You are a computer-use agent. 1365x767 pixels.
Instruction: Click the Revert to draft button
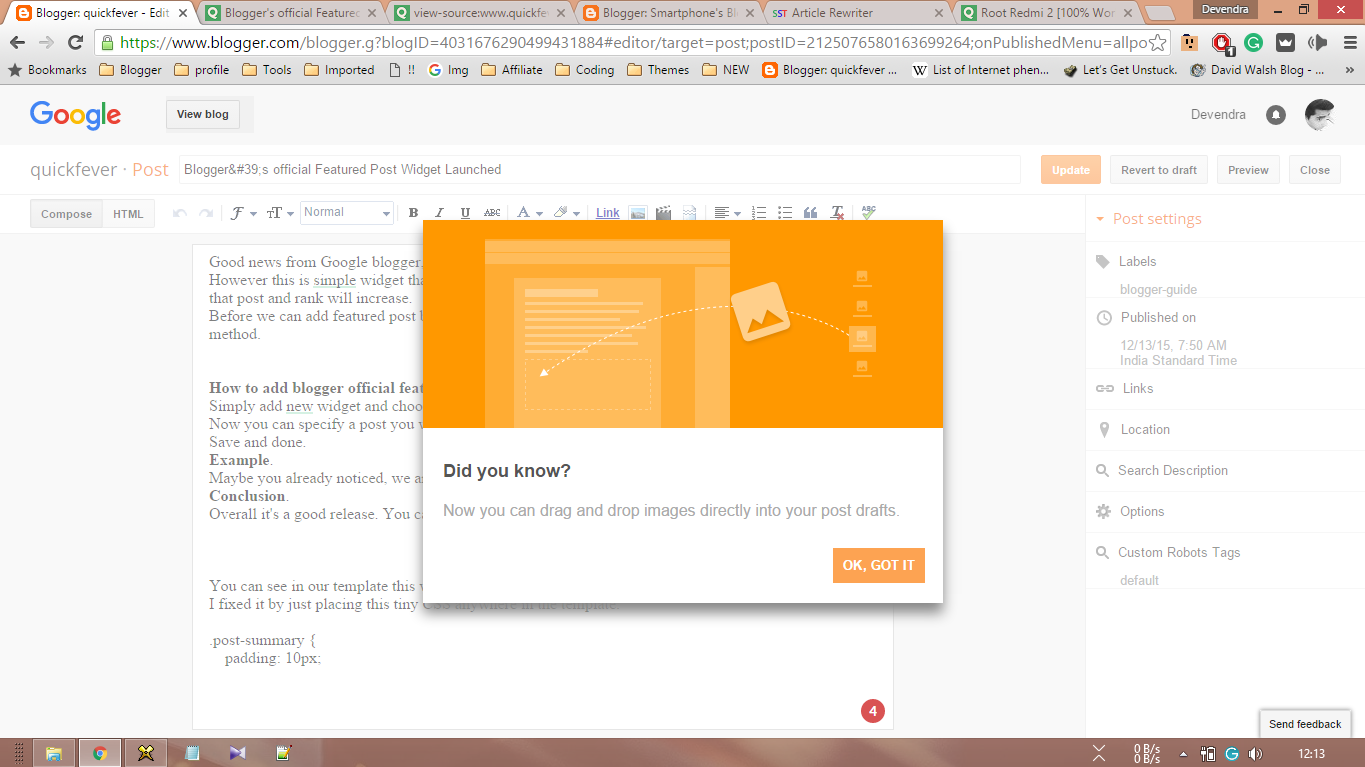click(1158, 169)
